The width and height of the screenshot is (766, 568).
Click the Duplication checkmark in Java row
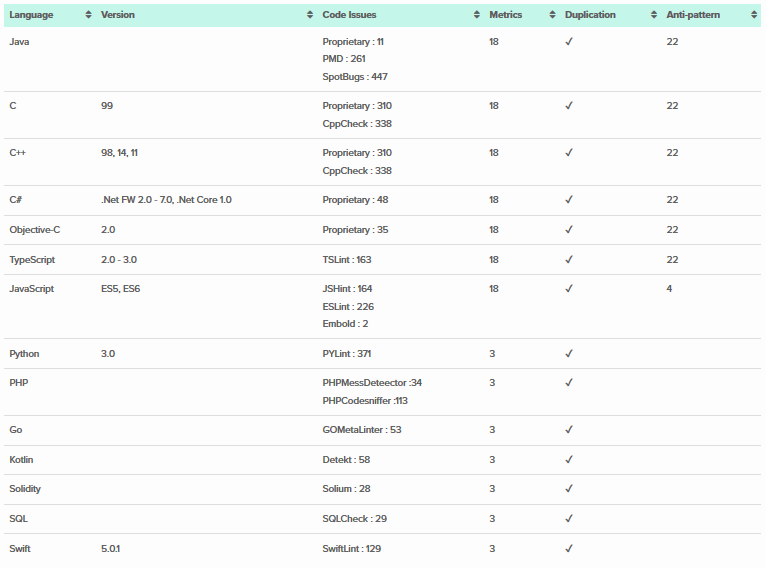(x=569, y=42)
